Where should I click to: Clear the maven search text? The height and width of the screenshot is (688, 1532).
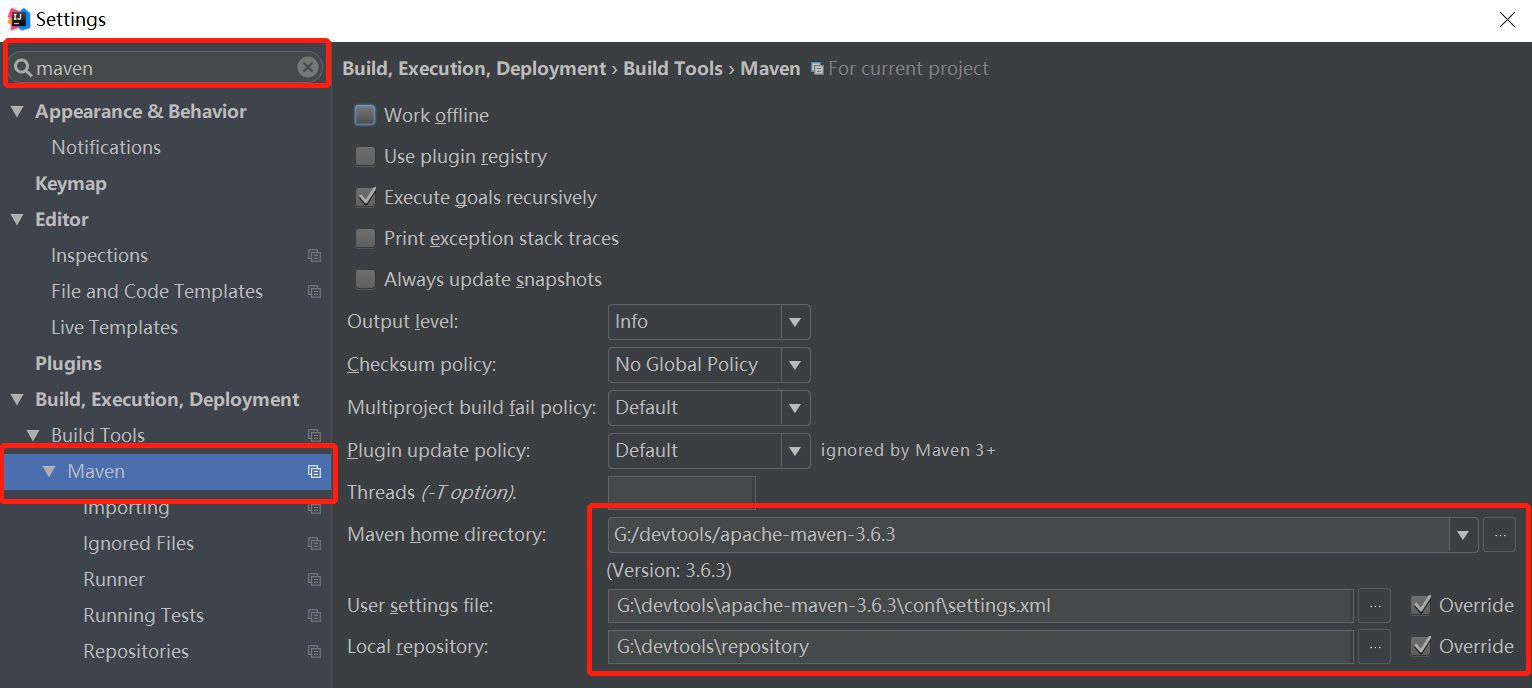coord(308,67)
